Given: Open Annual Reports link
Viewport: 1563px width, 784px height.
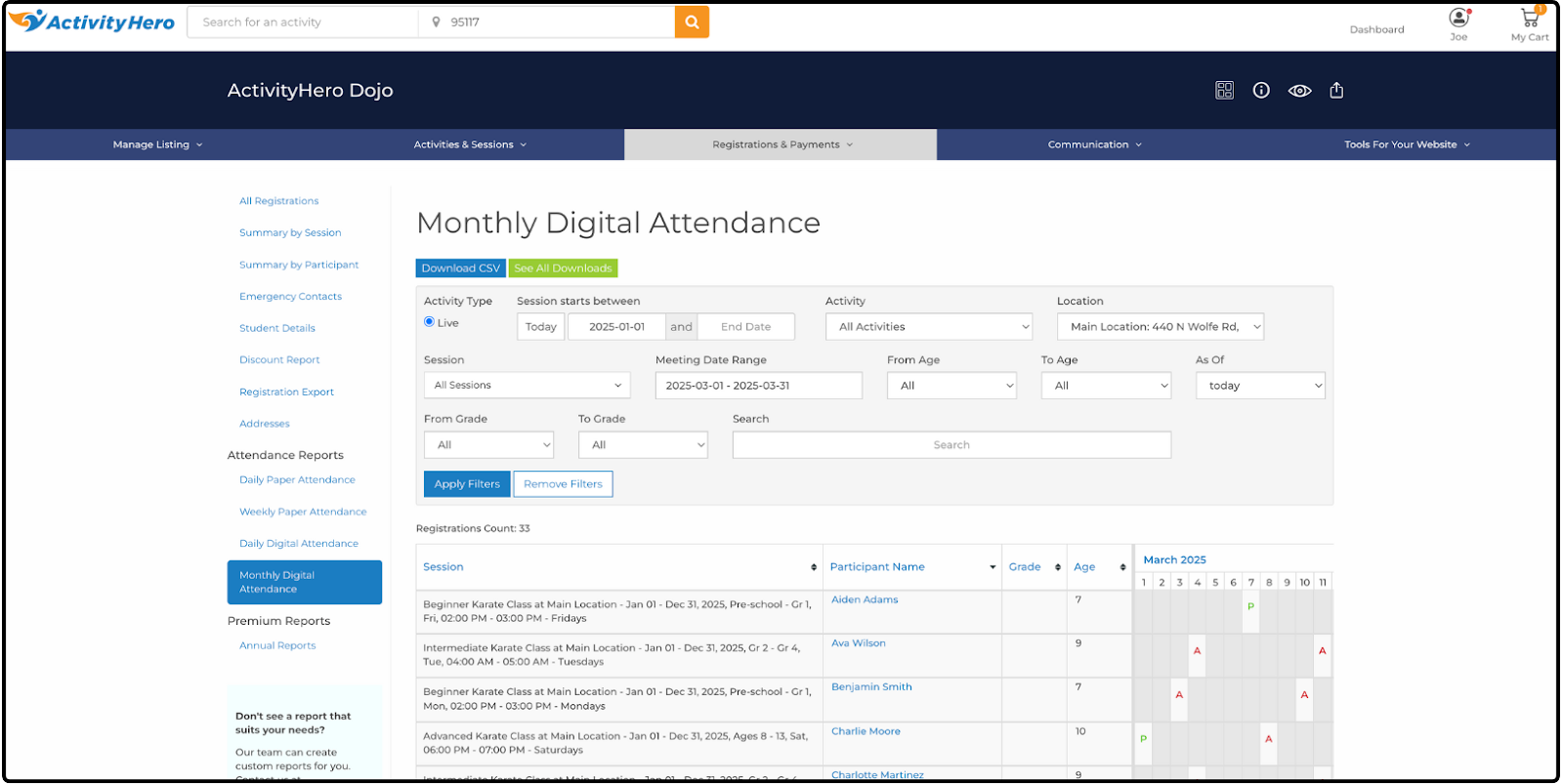Looking at the screenshot, I should click(x=277, y=646).
